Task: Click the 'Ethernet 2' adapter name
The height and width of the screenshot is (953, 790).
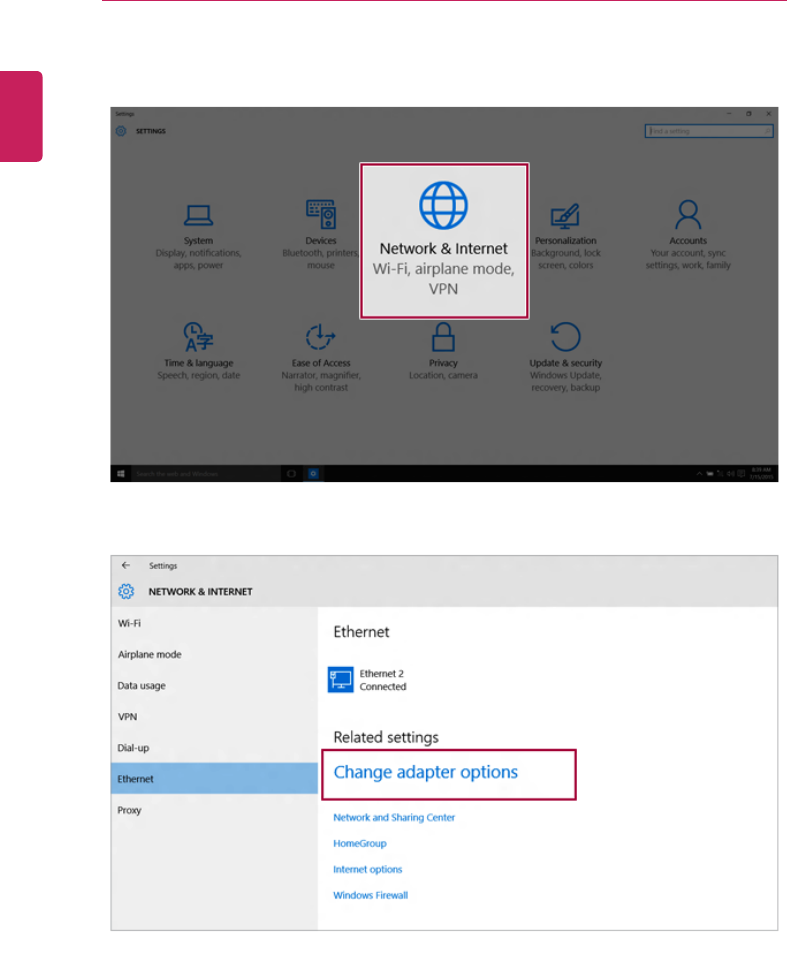Action: pyautogui.click(x=382, y=673)
